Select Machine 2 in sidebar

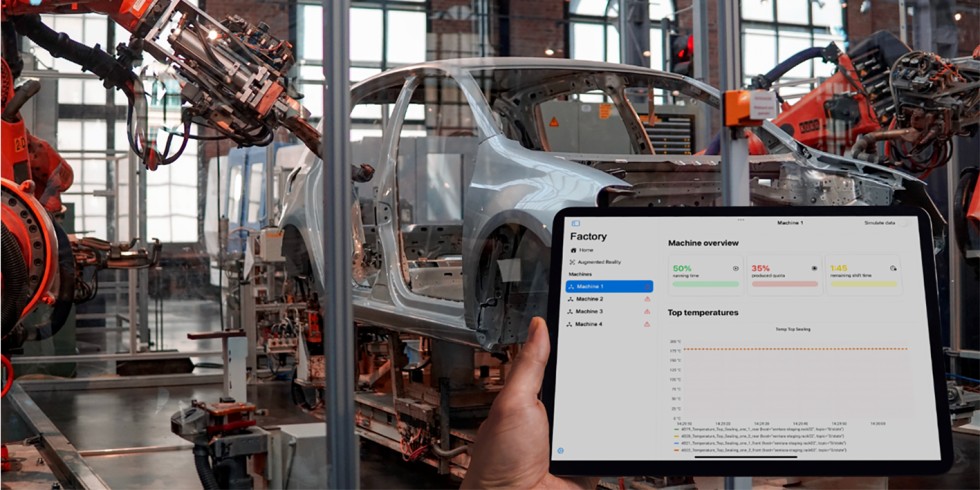point(590,299)
